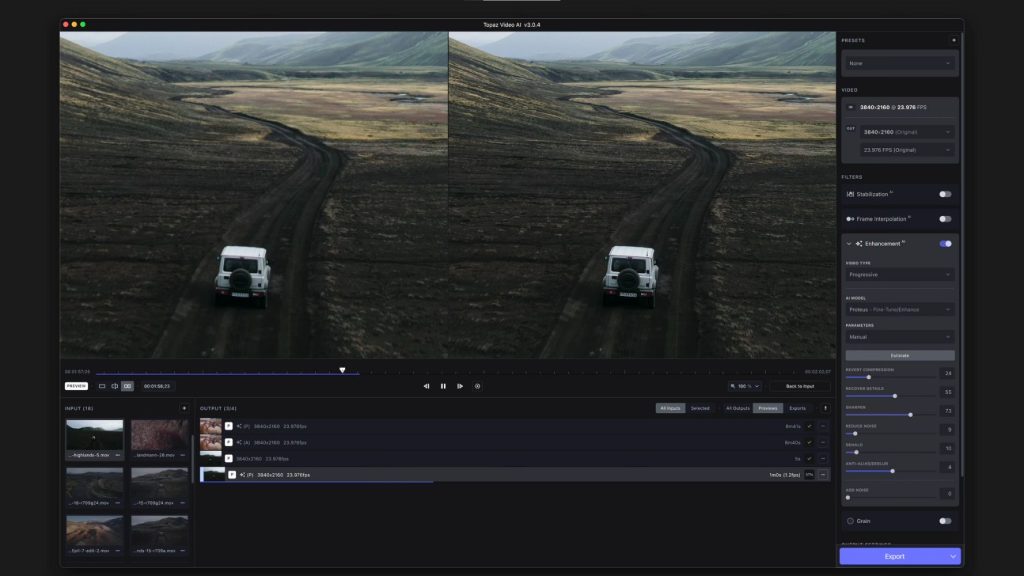This screenshot has width=1024, height=576.
Task: Step forward one frame
Action: 460,386
